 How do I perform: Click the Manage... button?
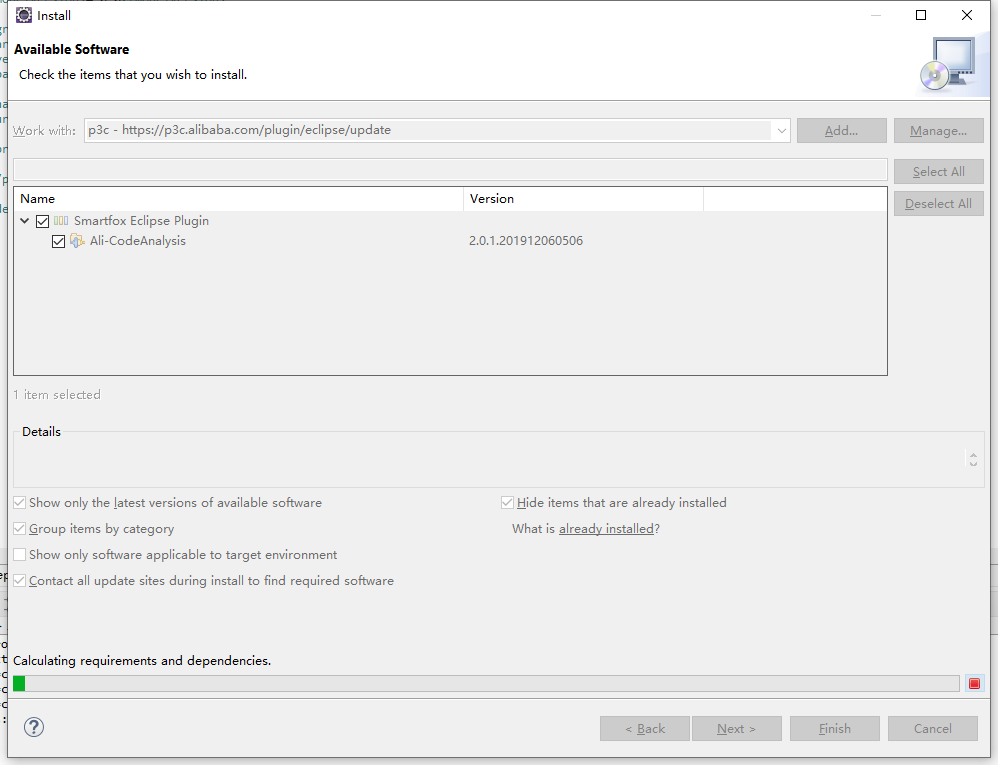938,130
